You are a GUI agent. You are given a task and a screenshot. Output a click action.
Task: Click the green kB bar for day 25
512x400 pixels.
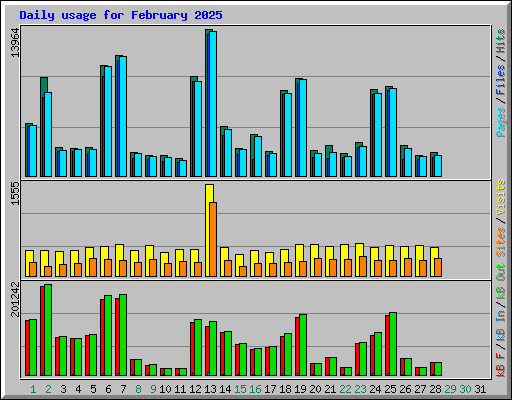[393, 344]
